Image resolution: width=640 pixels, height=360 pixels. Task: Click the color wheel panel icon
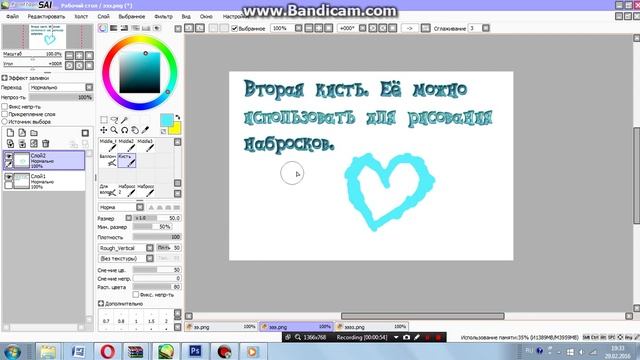click(102, 28)
